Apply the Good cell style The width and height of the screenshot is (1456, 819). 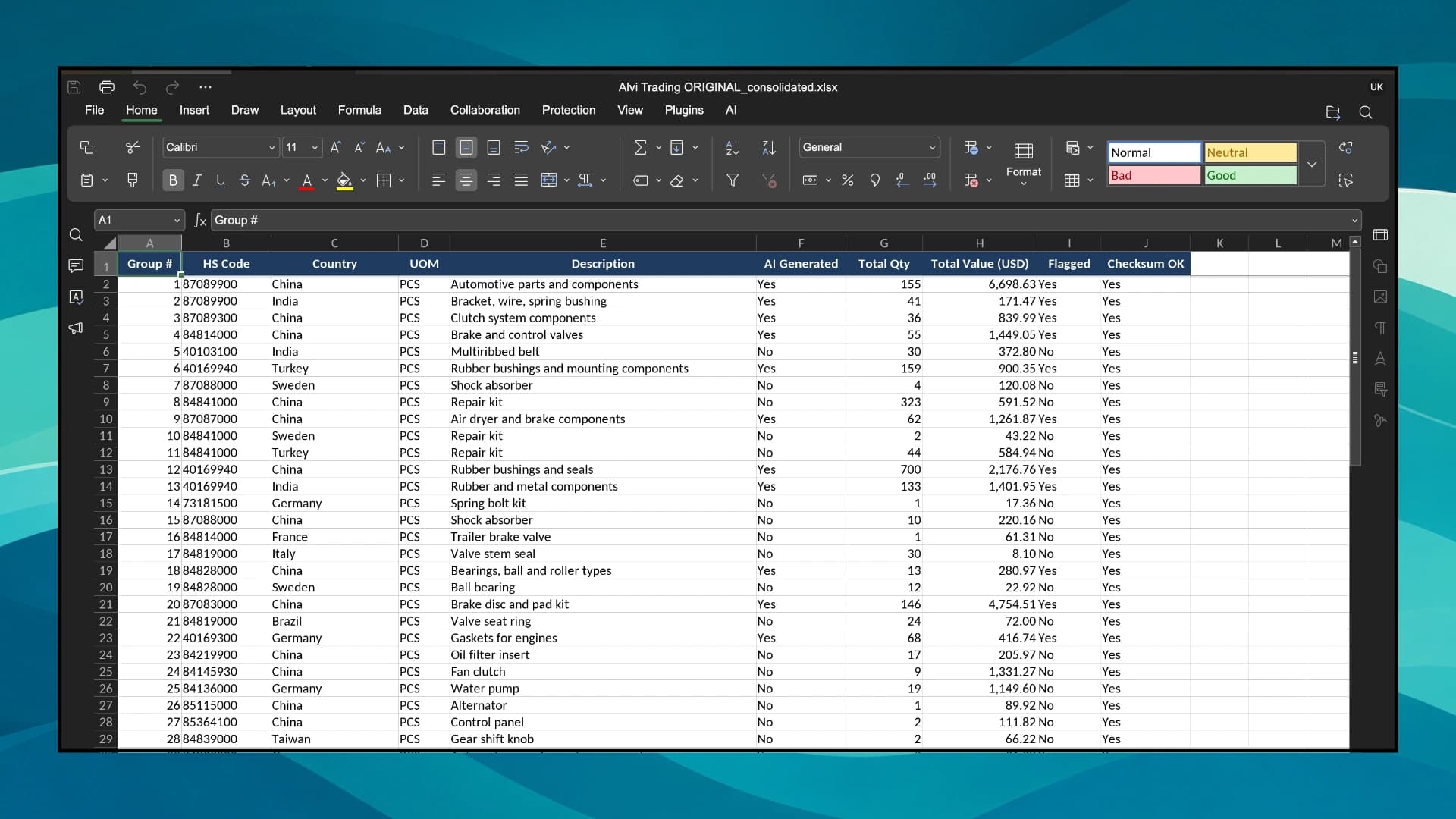[1250, 175]
